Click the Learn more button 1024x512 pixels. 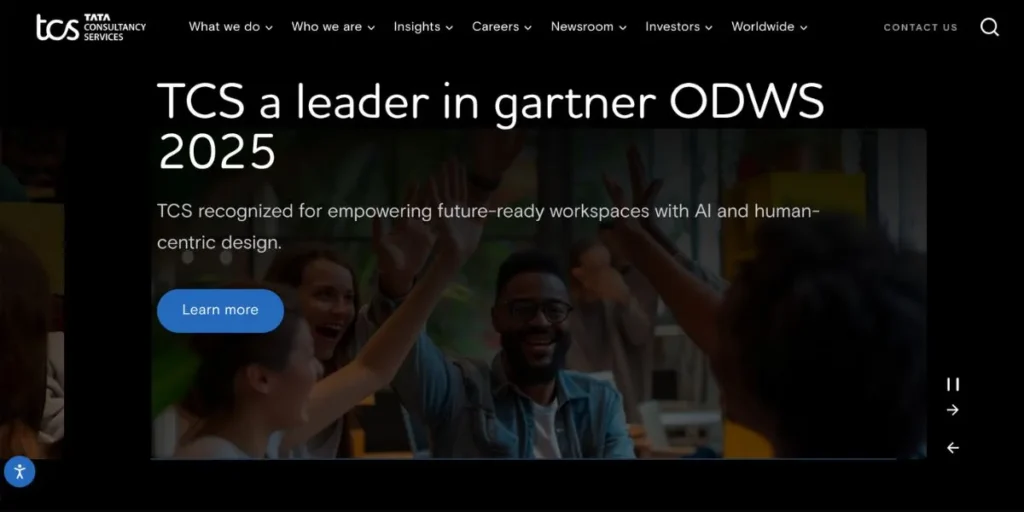[220, 310]
